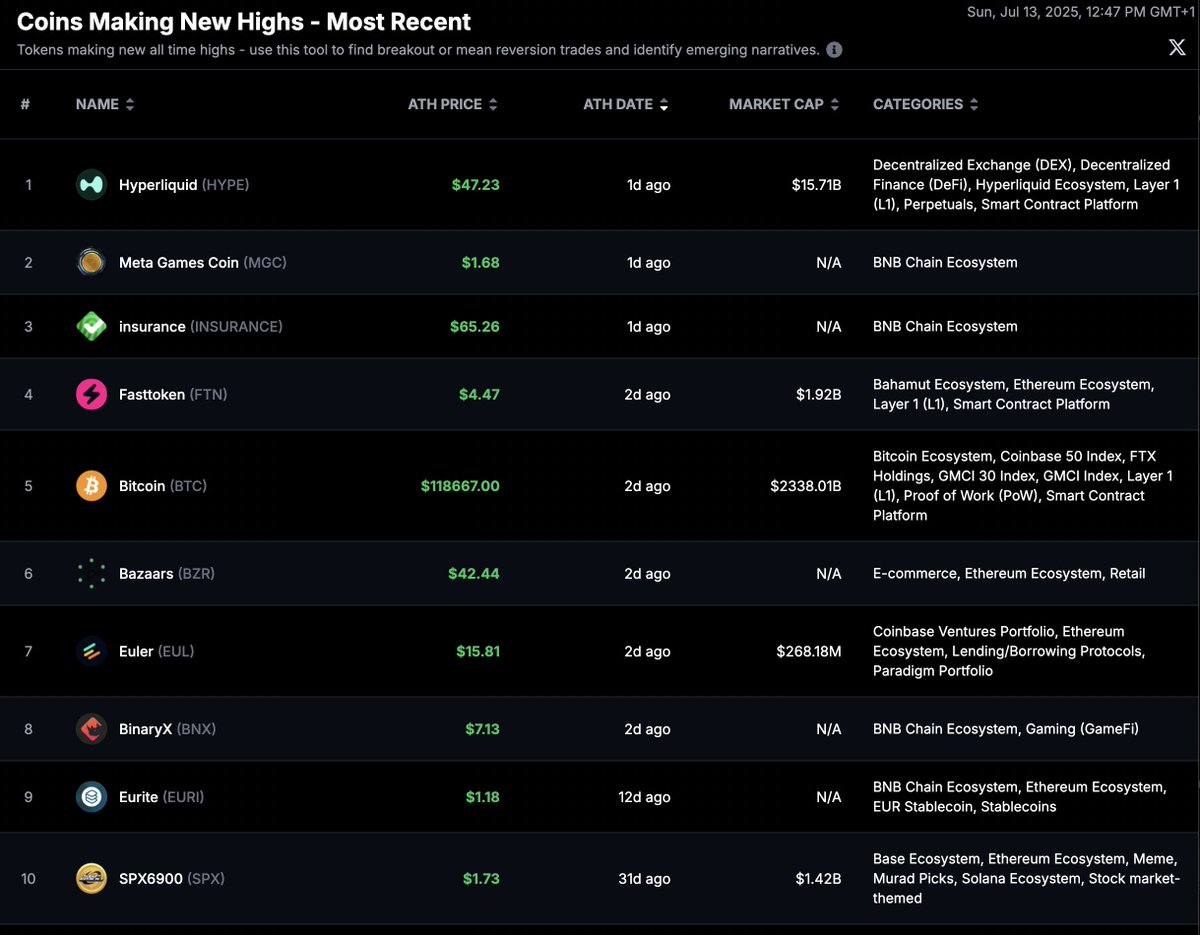Image resolution: width=1200 pixels, height=935 pixels.
Task: Click the Meta Games Coin logo
Action: (91, 263)
